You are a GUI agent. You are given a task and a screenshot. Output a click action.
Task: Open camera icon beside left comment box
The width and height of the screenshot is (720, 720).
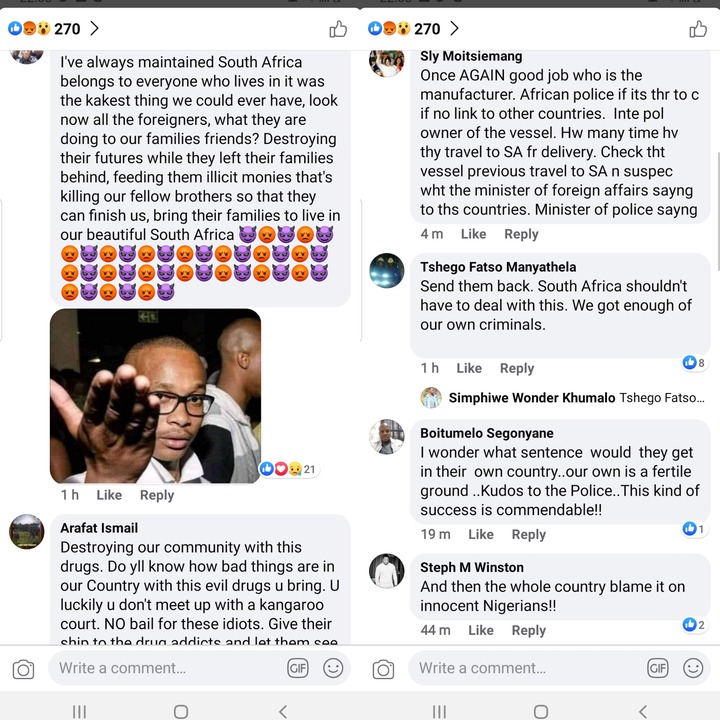pos(23,669)
